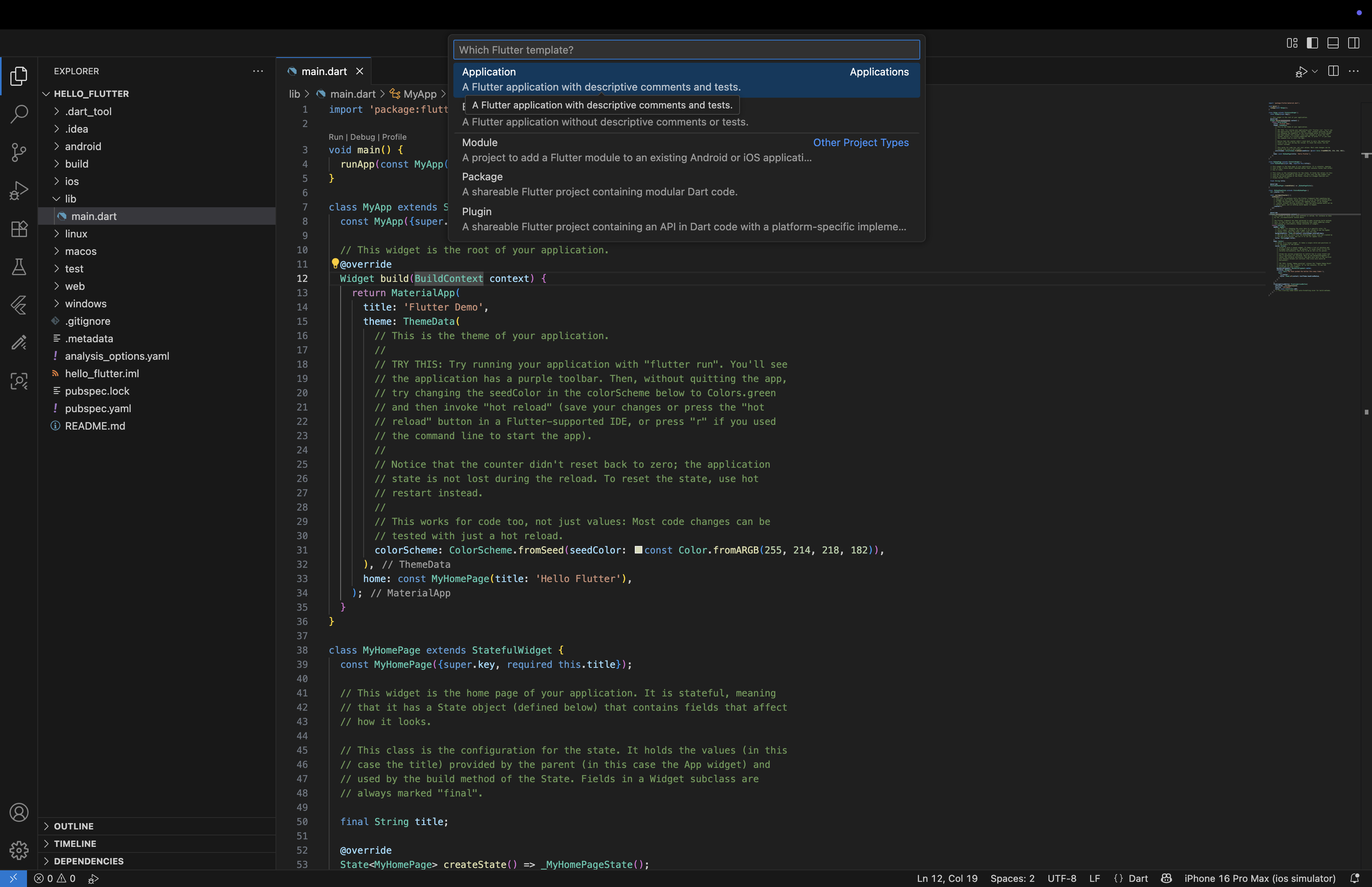Click the Run code lens above main()

pos(336,137)
